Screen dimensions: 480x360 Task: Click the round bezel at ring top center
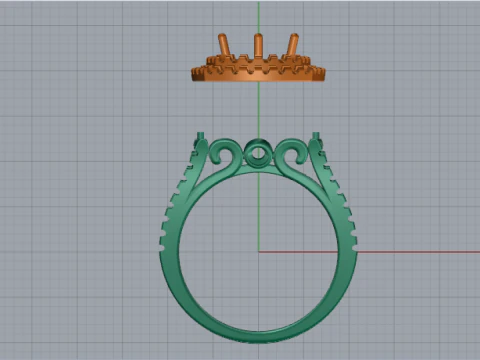click(258, 153)
